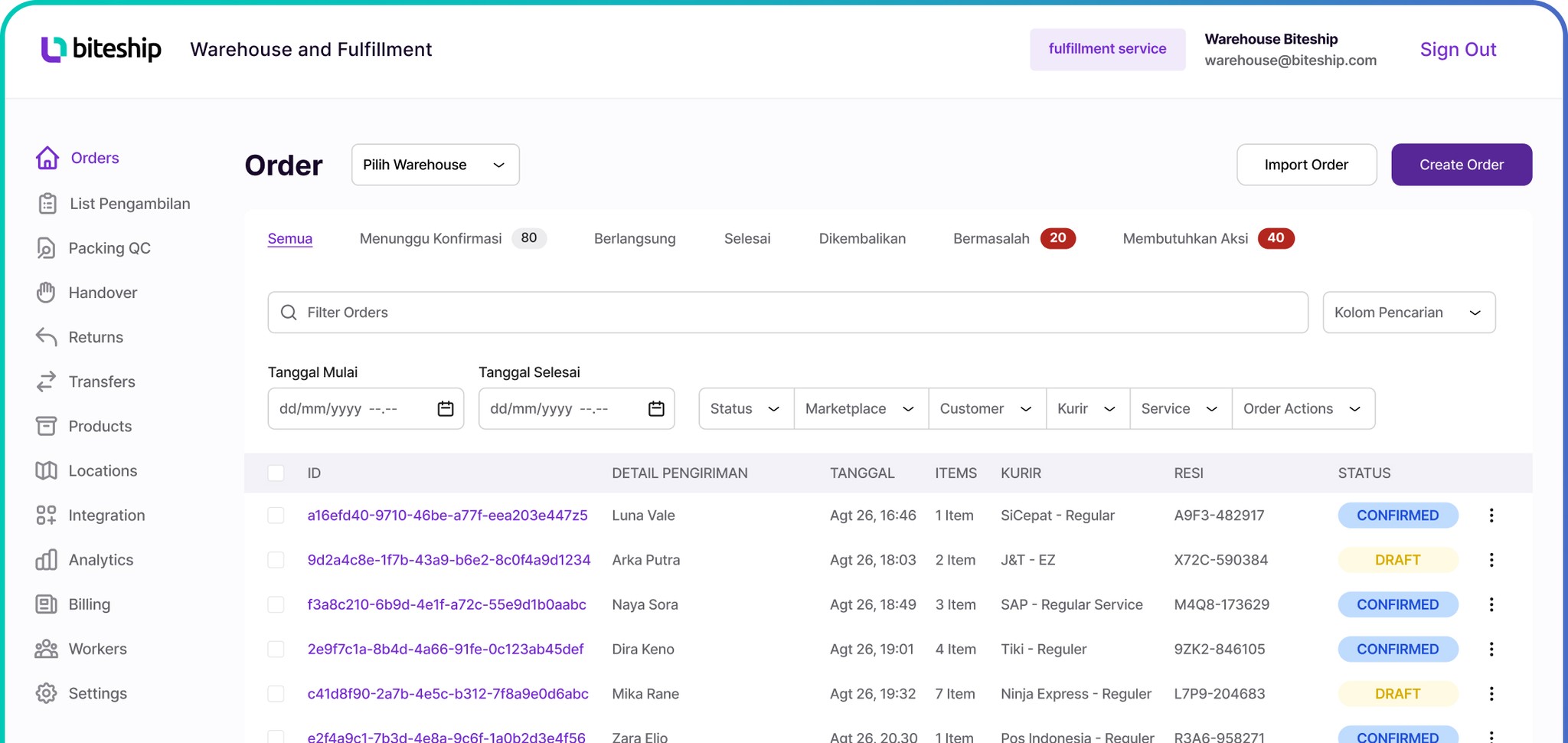Open the Handover panel

103,293
